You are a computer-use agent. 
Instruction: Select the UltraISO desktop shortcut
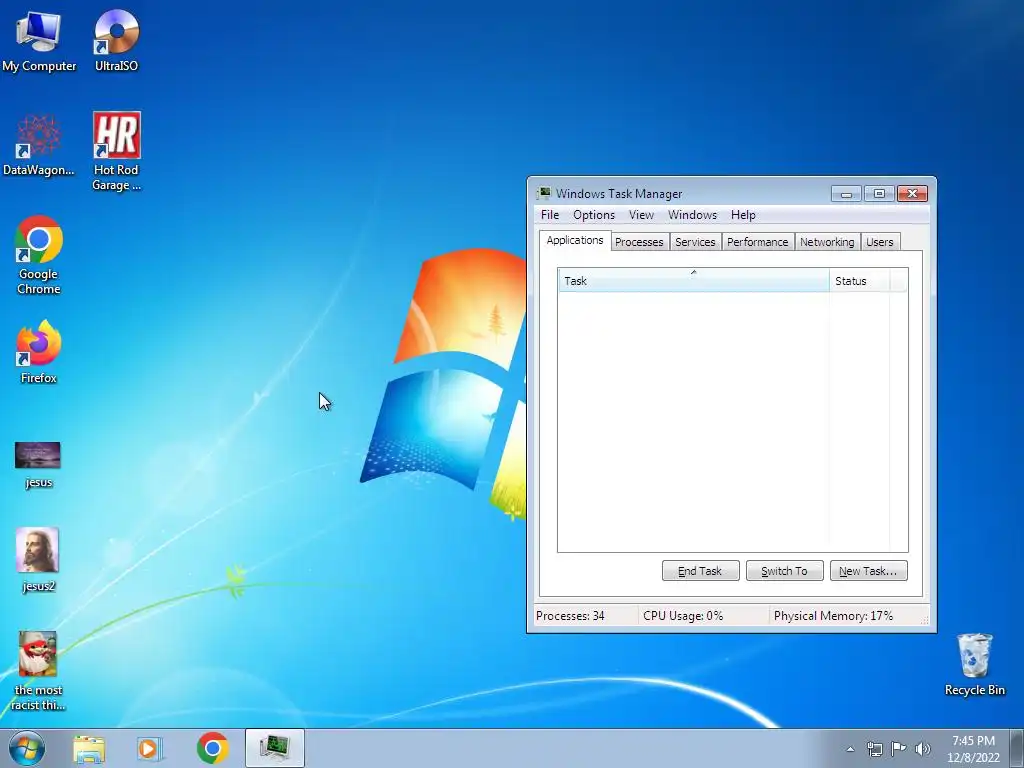coord(116,40)
